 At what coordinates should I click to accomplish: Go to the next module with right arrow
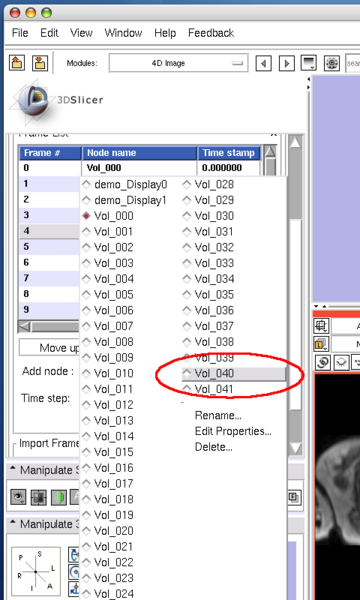[x=286, y=63]
